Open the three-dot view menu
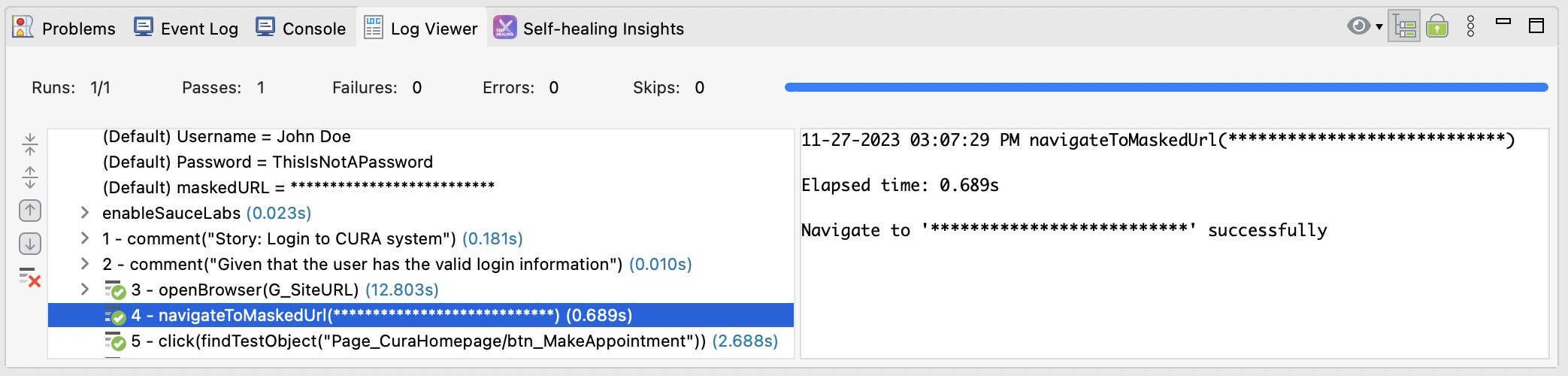Screen dimensions: 1568x376 click(x=1470, y=27)
